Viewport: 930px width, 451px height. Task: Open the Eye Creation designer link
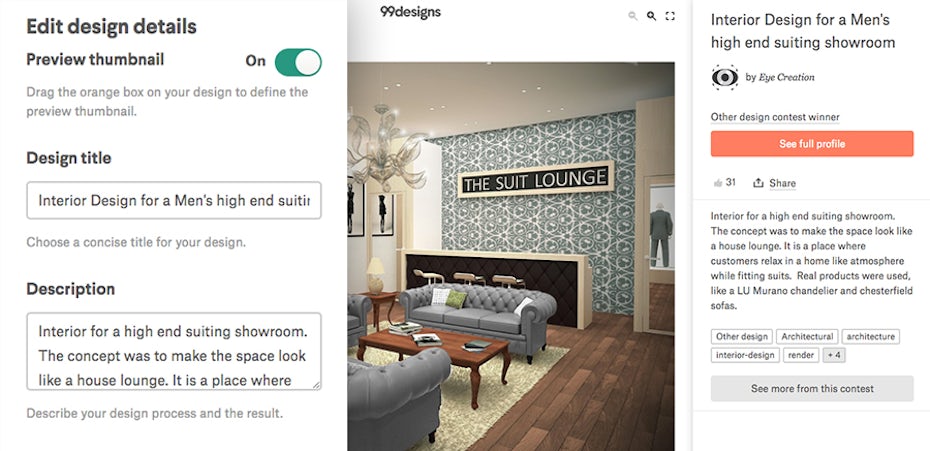786,77
